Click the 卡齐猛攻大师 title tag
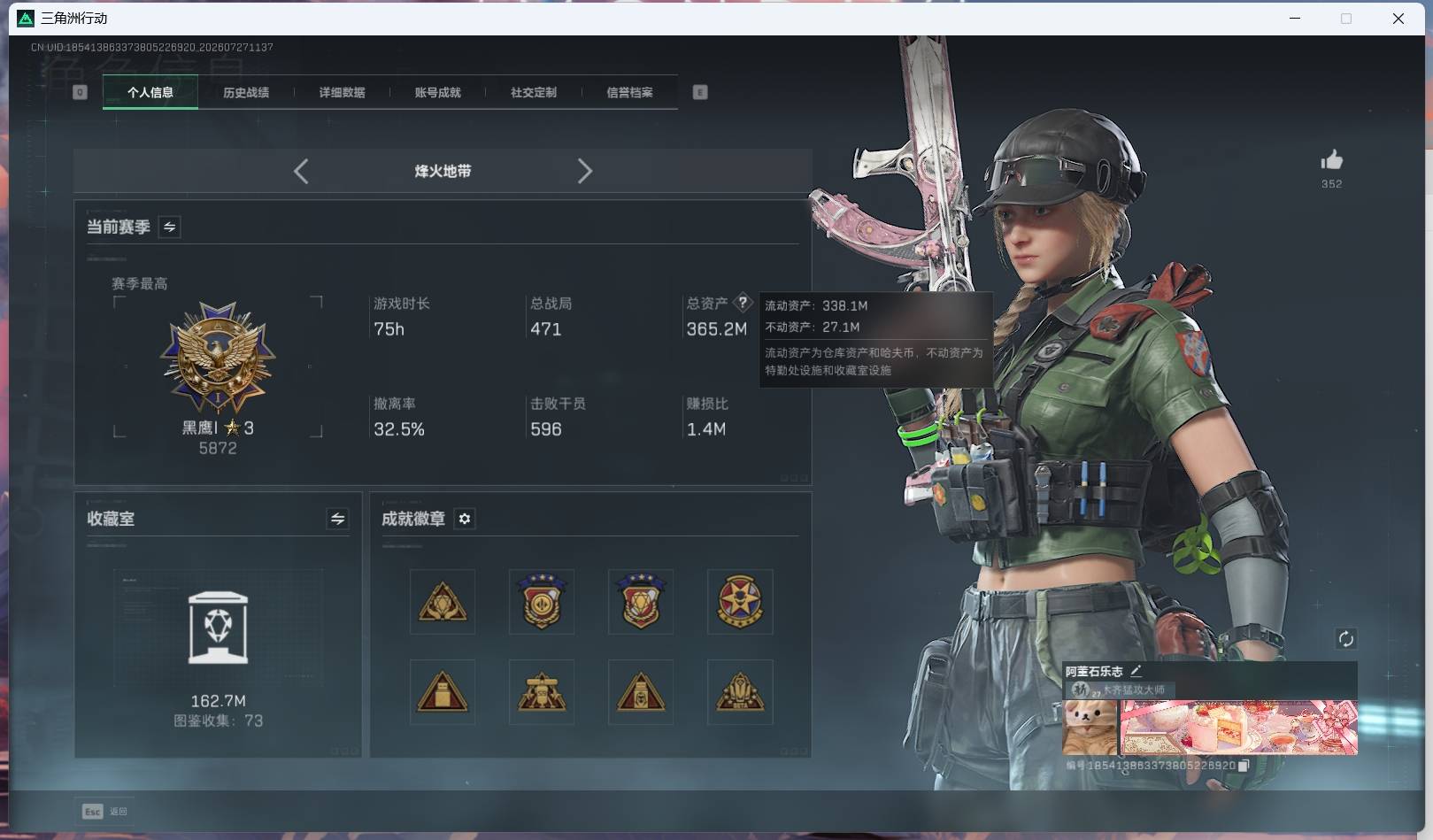The width and height of the screenshot is (1433, 840). (1133, 690)
